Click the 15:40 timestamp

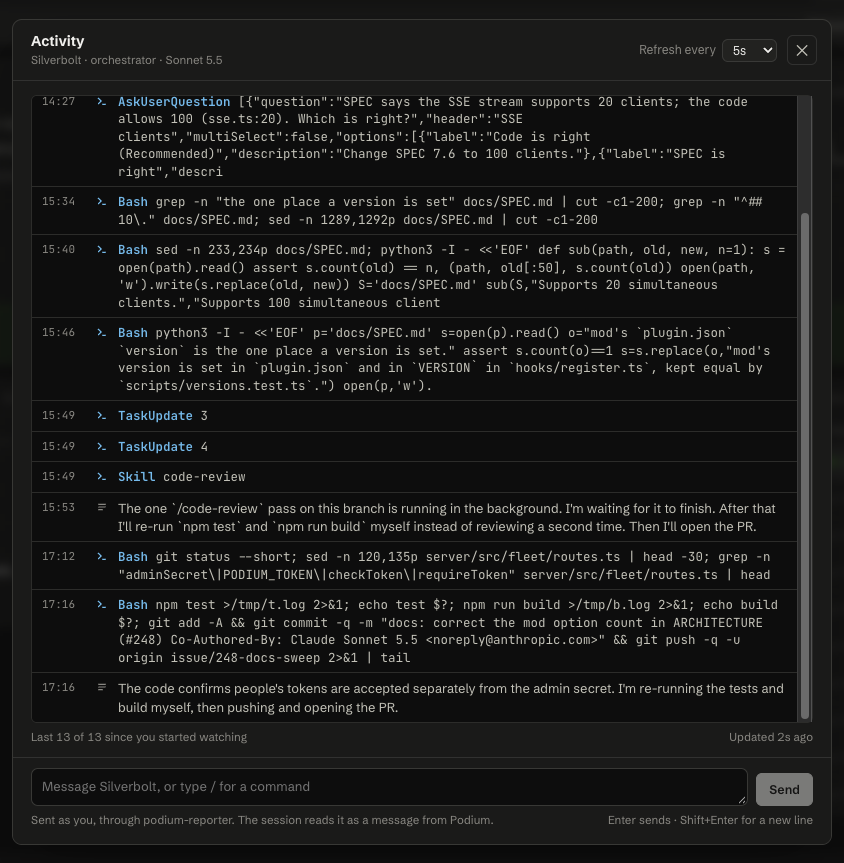pos(58,249)
